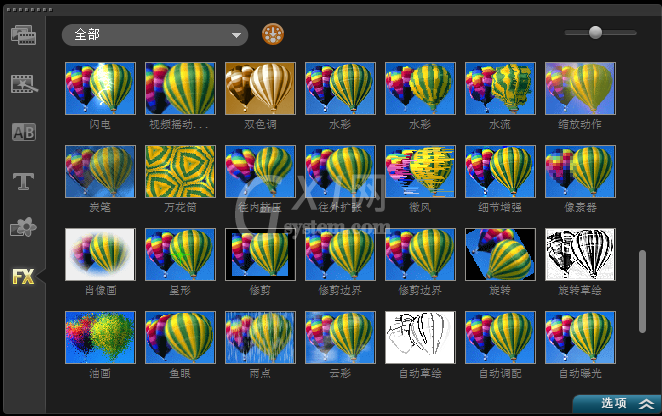Select the 修剪 crop filter thumbnail
Viewport: 662px width, 416px height.
pos(260,254)
